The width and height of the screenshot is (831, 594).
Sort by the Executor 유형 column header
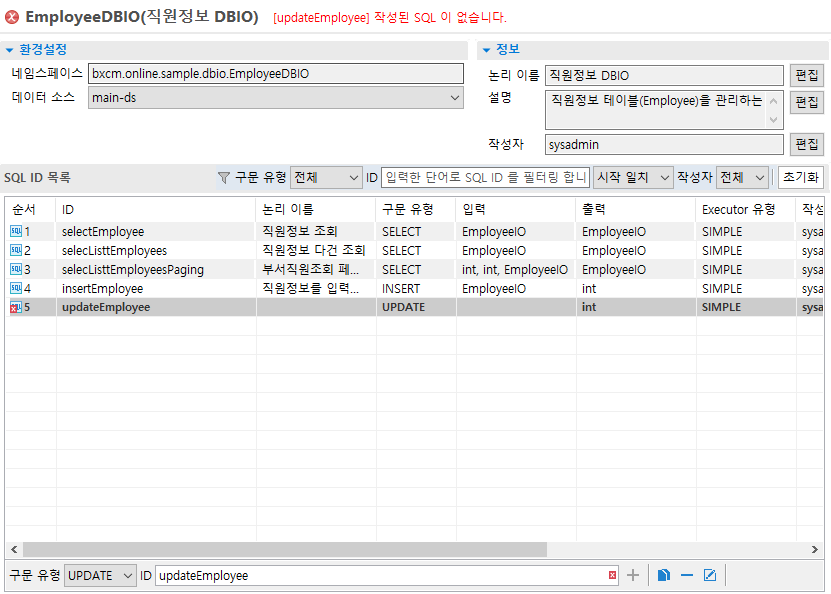739,209
